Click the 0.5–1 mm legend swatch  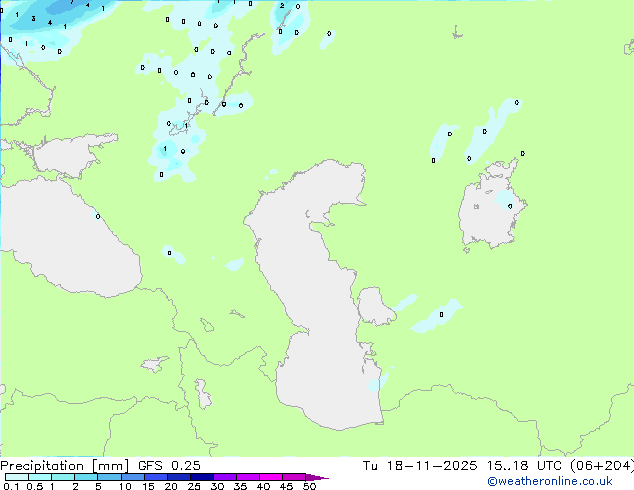click(40, 477)
